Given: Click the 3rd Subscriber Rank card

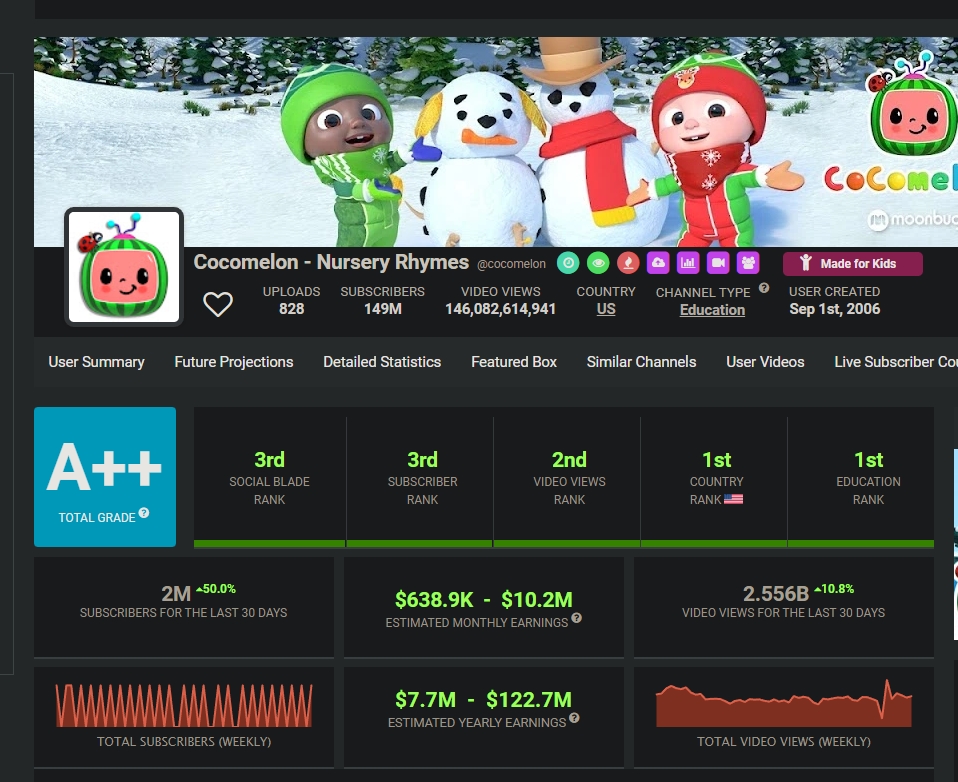Looking at the screenshot, I should pos(420,477).
